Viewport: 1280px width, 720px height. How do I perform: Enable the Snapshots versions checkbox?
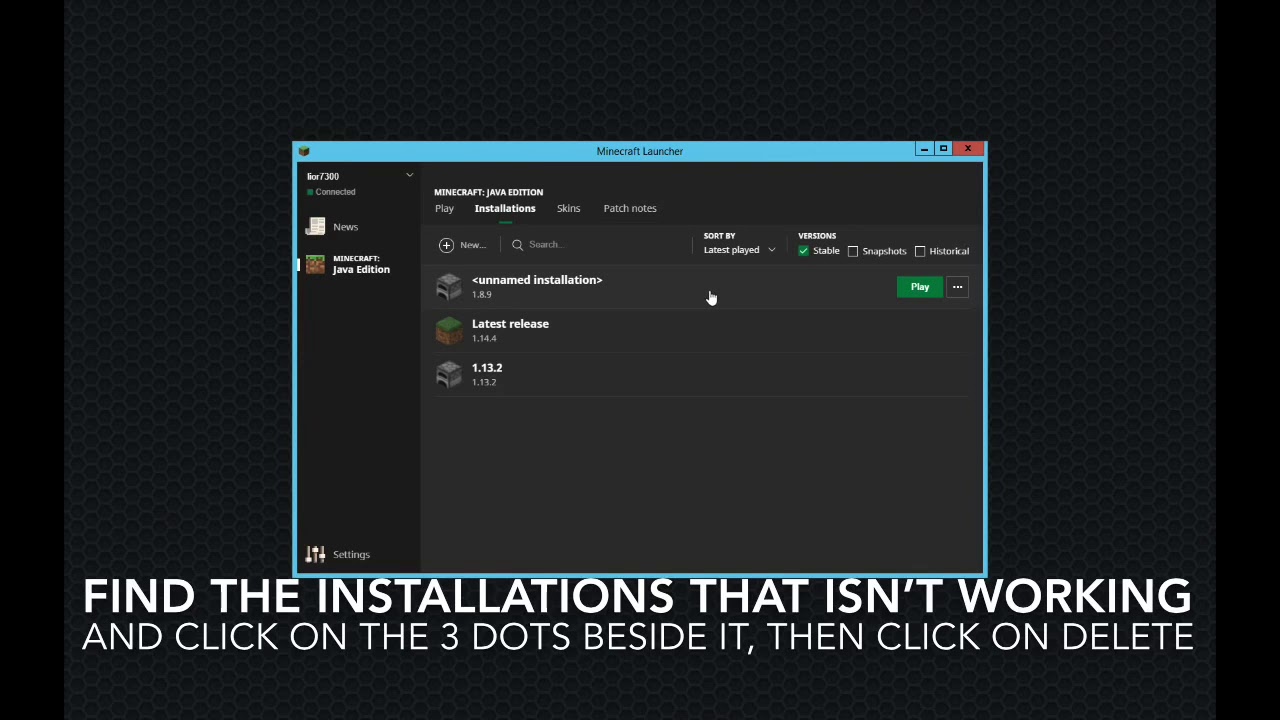[853, 251]
